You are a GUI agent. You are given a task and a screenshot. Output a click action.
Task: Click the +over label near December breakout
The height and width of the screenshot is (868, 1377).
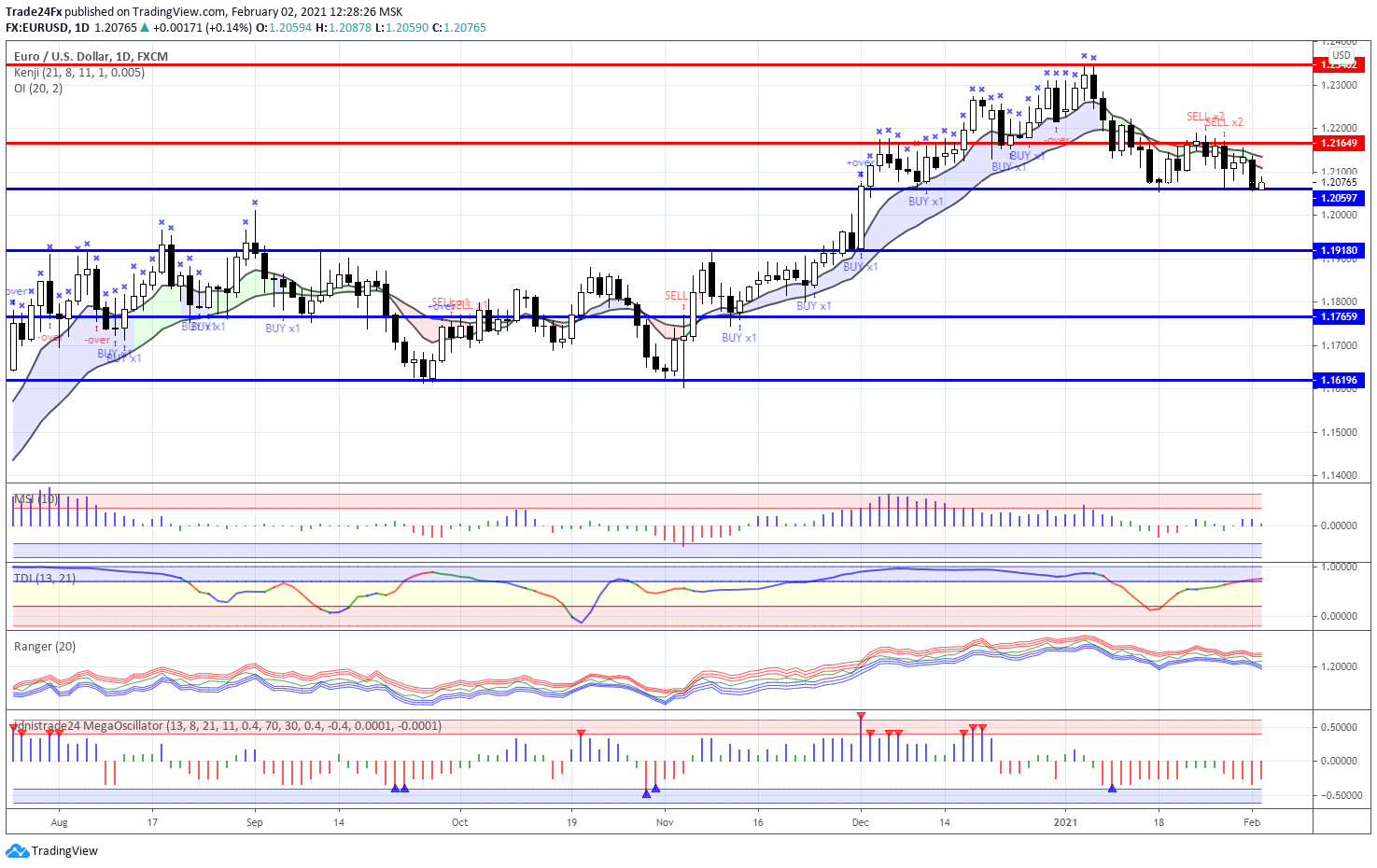[860, 162]
